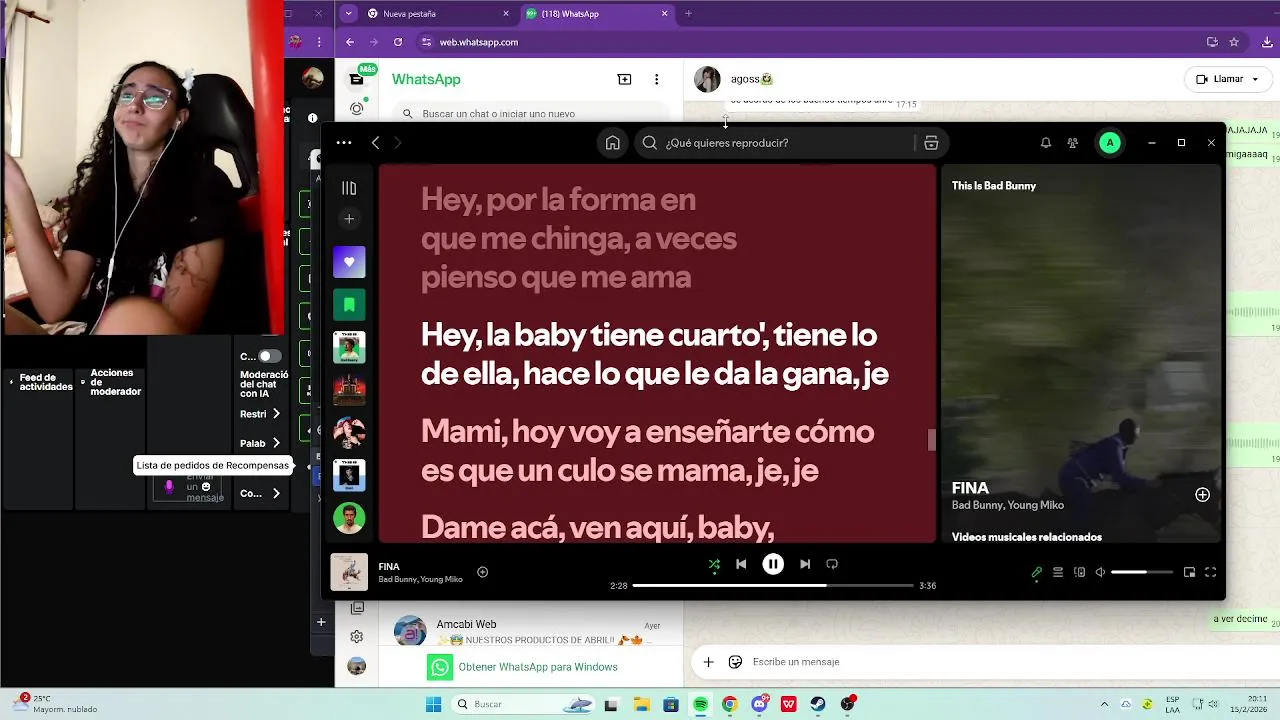The image size is (1280, 720).
Task: Reload the WhatsApp page
Action: pyautogui.click(x=398, y=42)
